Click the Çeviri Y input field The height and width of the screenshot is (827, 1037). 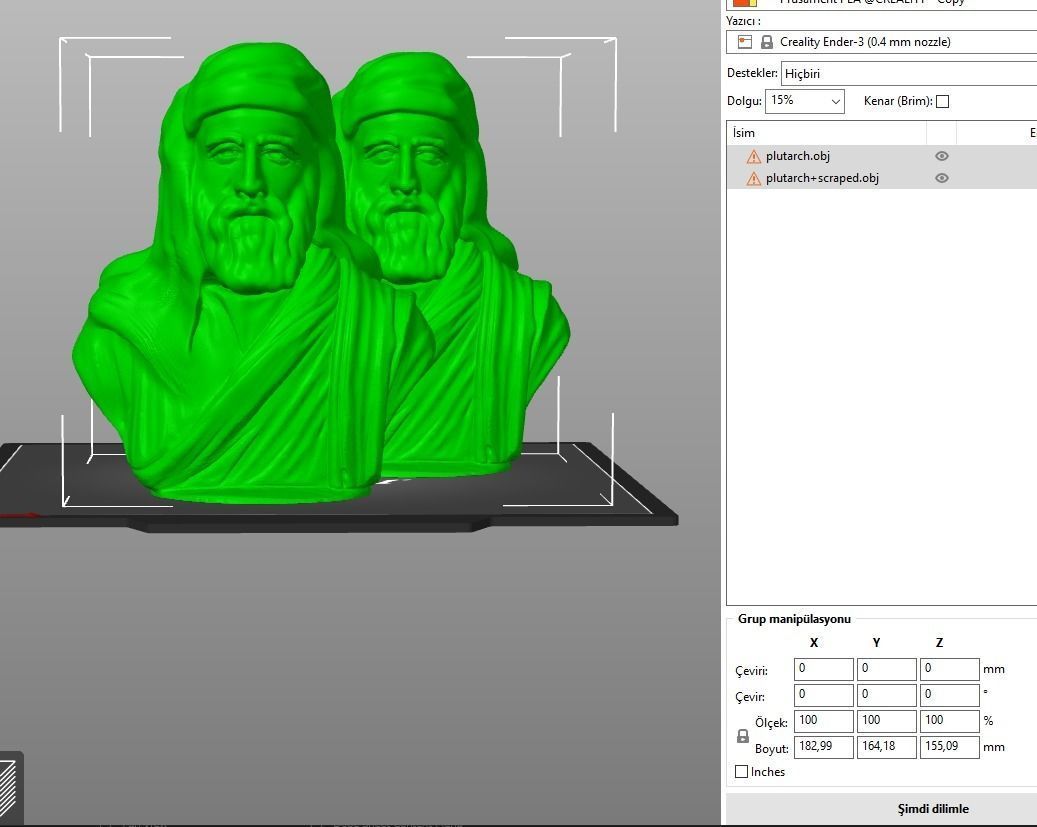coord(886,669)
